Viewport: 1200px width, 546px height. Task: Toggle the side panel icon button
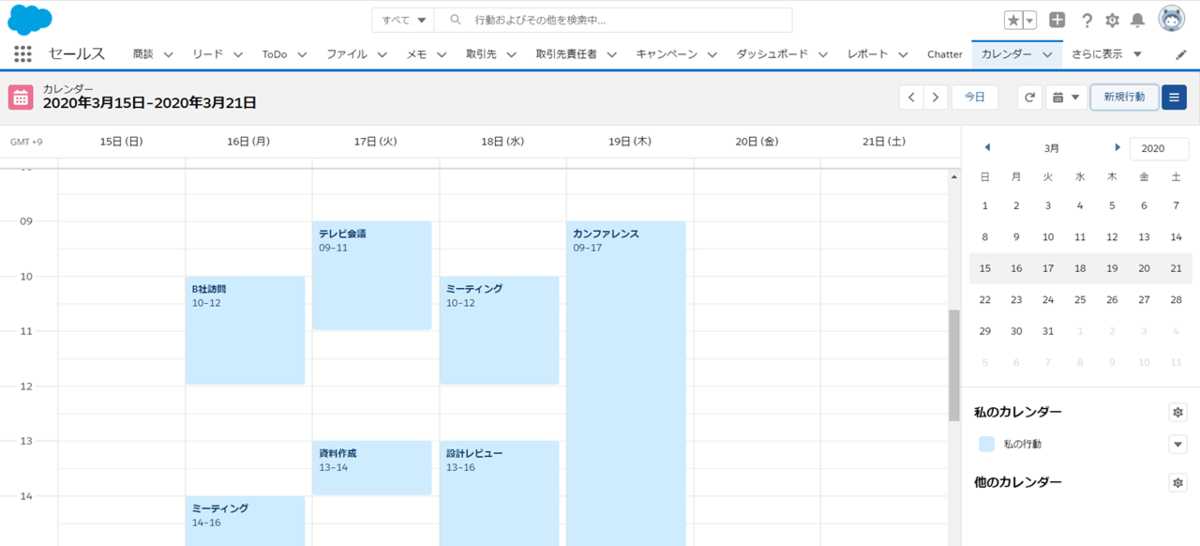[1175, 97]
